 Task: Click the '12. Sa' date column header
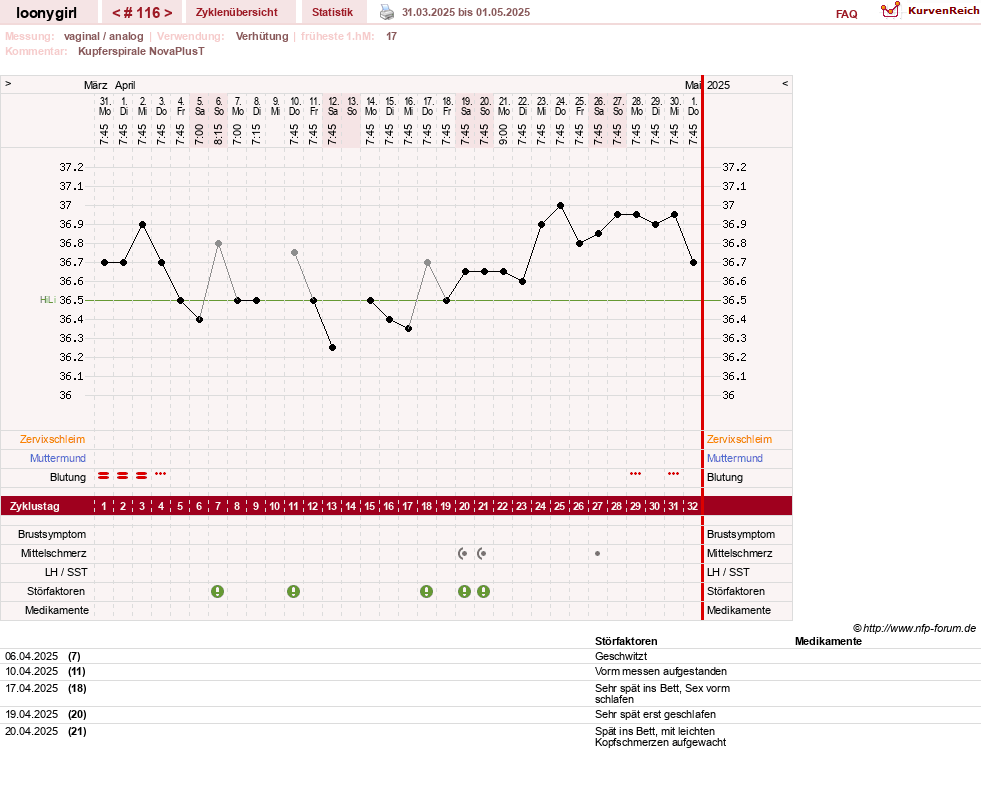tap(333, 106)
